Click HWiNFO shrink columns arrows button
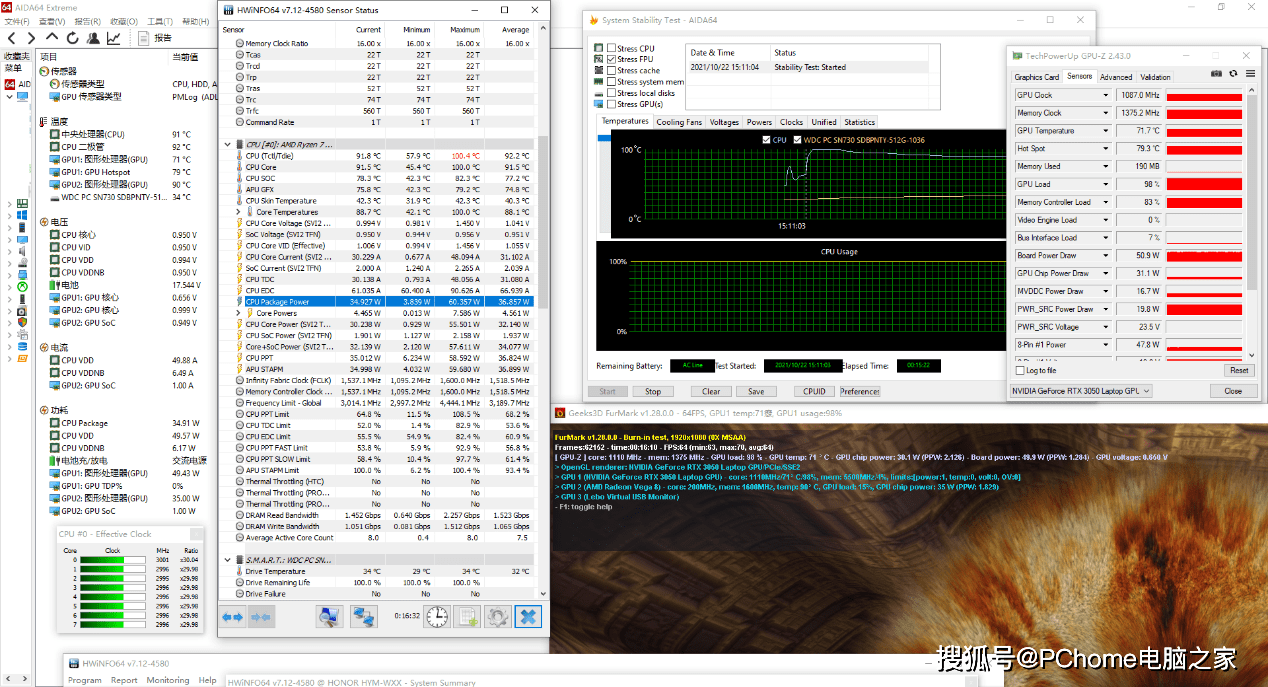 (x=260, y=617)
